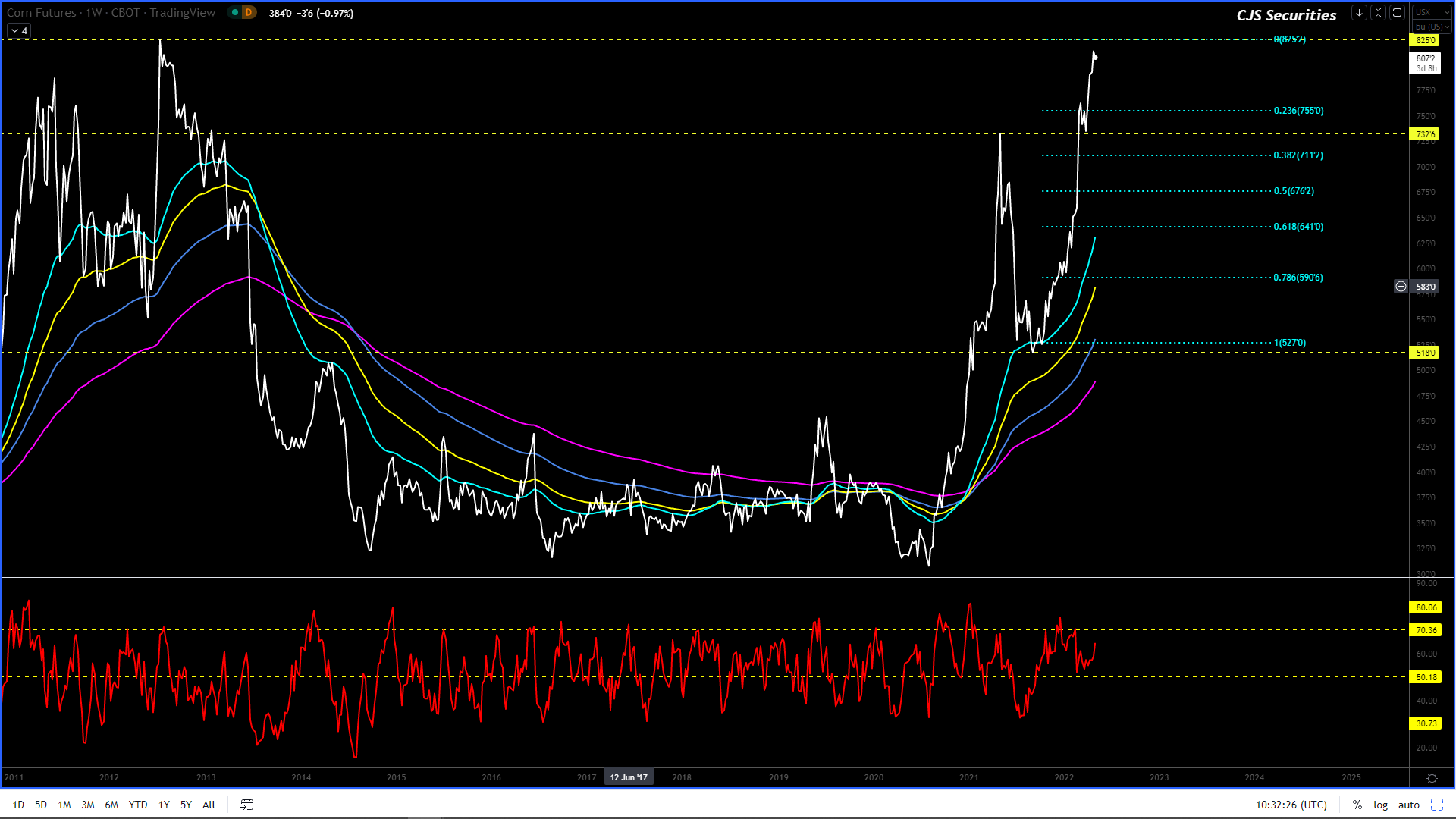
Task: Click the down arrow pane button
Action: (x=1359, y=13)
